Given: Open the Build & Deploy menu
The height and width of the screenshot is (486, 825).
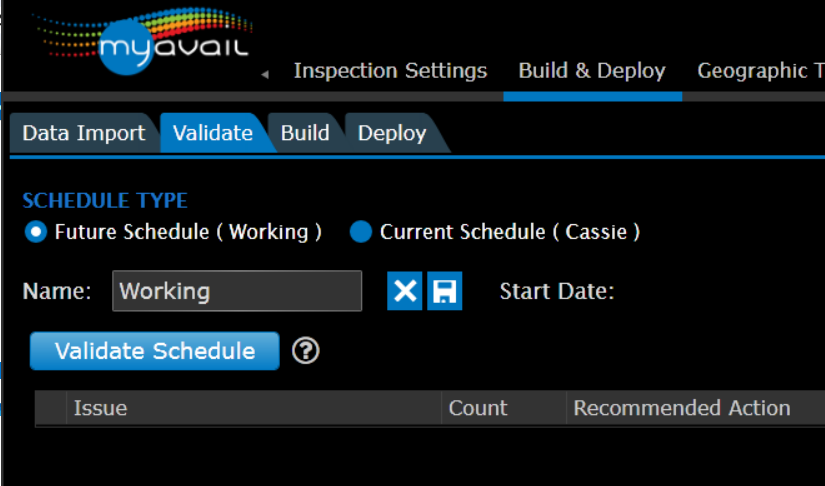Looking at the screenshot, I should (x=592, y=71).
